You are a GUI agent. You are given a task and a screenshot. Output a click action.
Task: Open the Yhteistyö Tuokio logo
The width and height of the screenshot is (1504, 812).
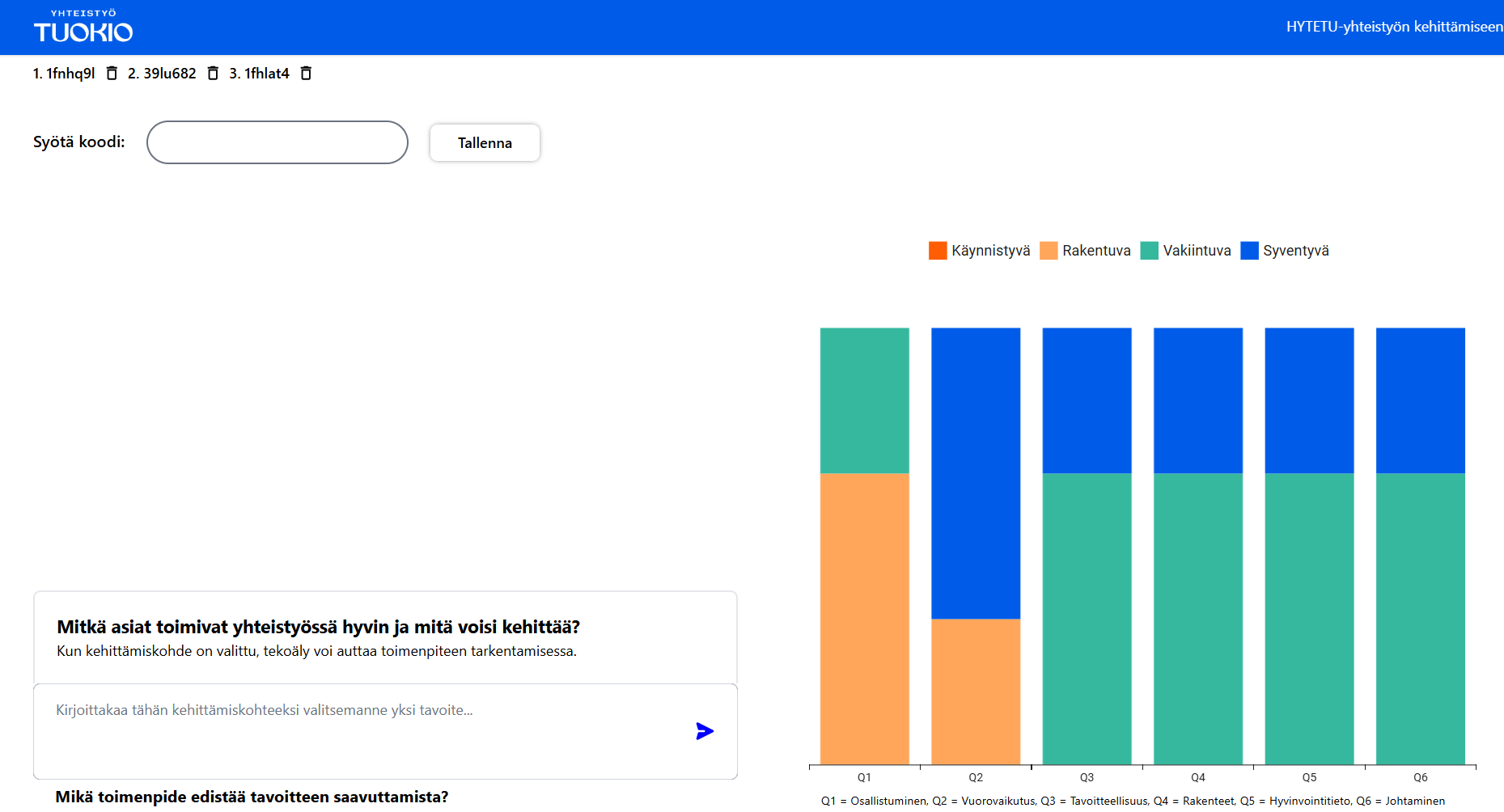(x=83, y=27)
